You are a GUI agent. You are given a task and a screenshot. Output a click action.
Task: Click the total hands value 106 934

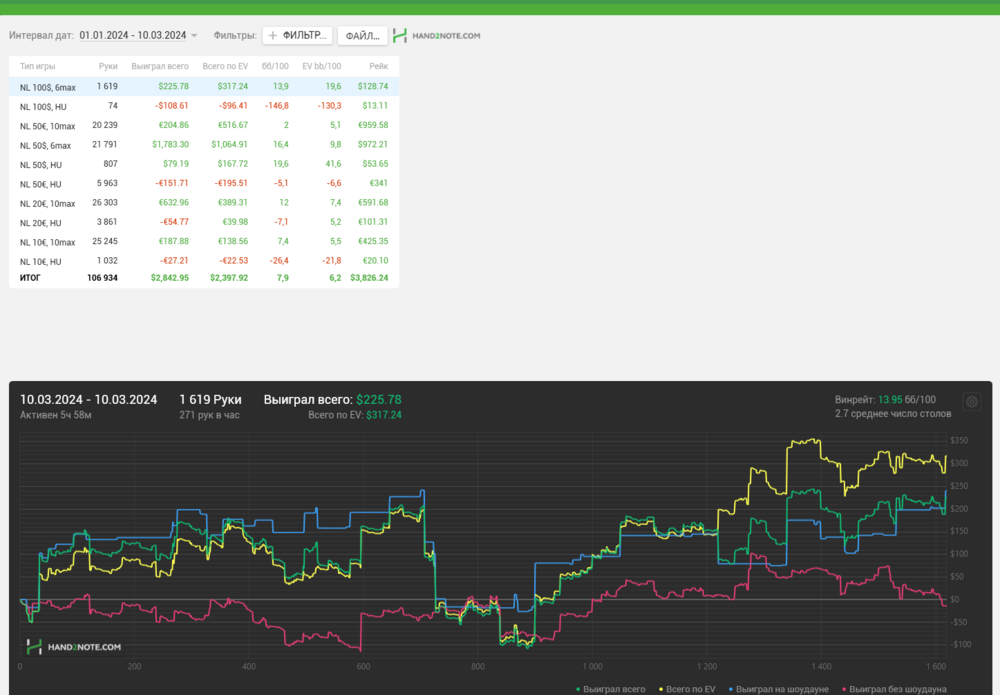click(102, 278)
